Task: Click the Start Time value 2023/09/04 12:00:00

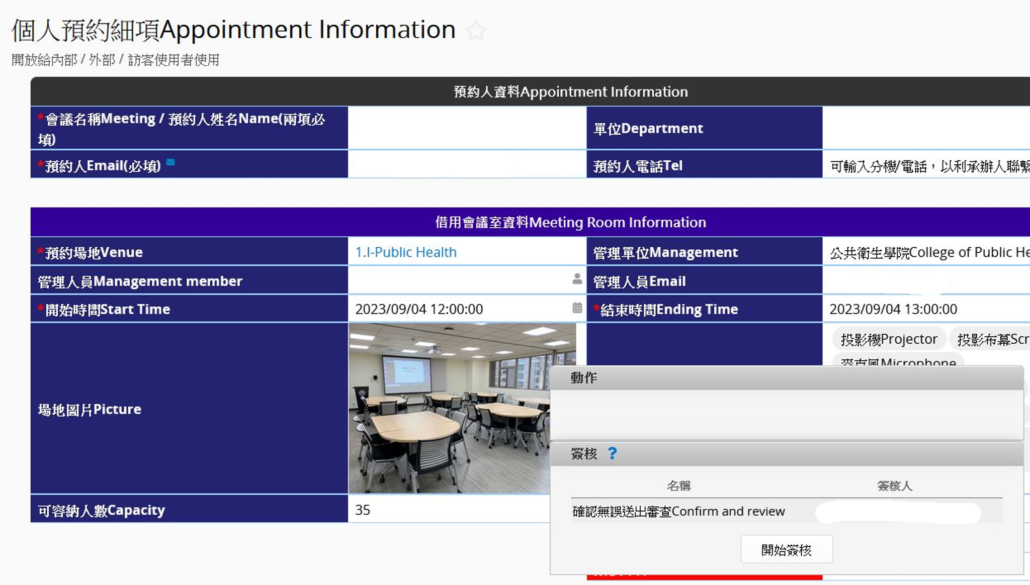Action: click(x=419, y=309)
